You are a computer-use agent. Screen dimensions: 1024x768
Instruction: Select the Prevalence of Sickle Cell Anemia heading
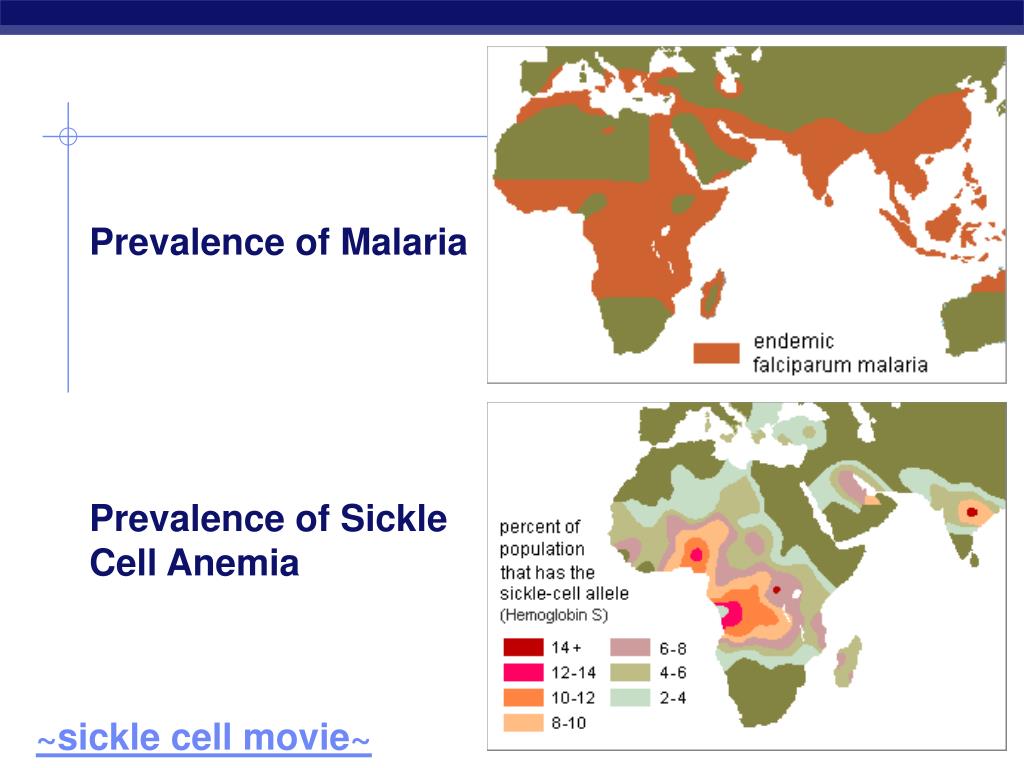[x=268, y=541]
